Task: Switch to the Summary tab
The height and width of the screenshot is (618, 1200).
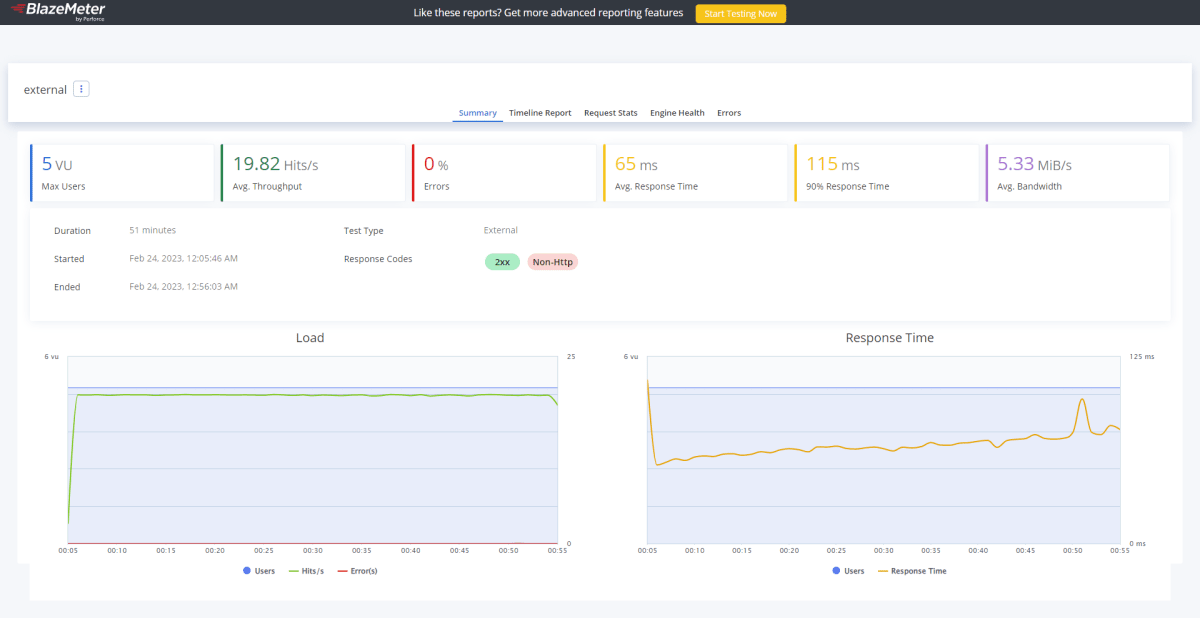Action: click(x=478, y=113)
